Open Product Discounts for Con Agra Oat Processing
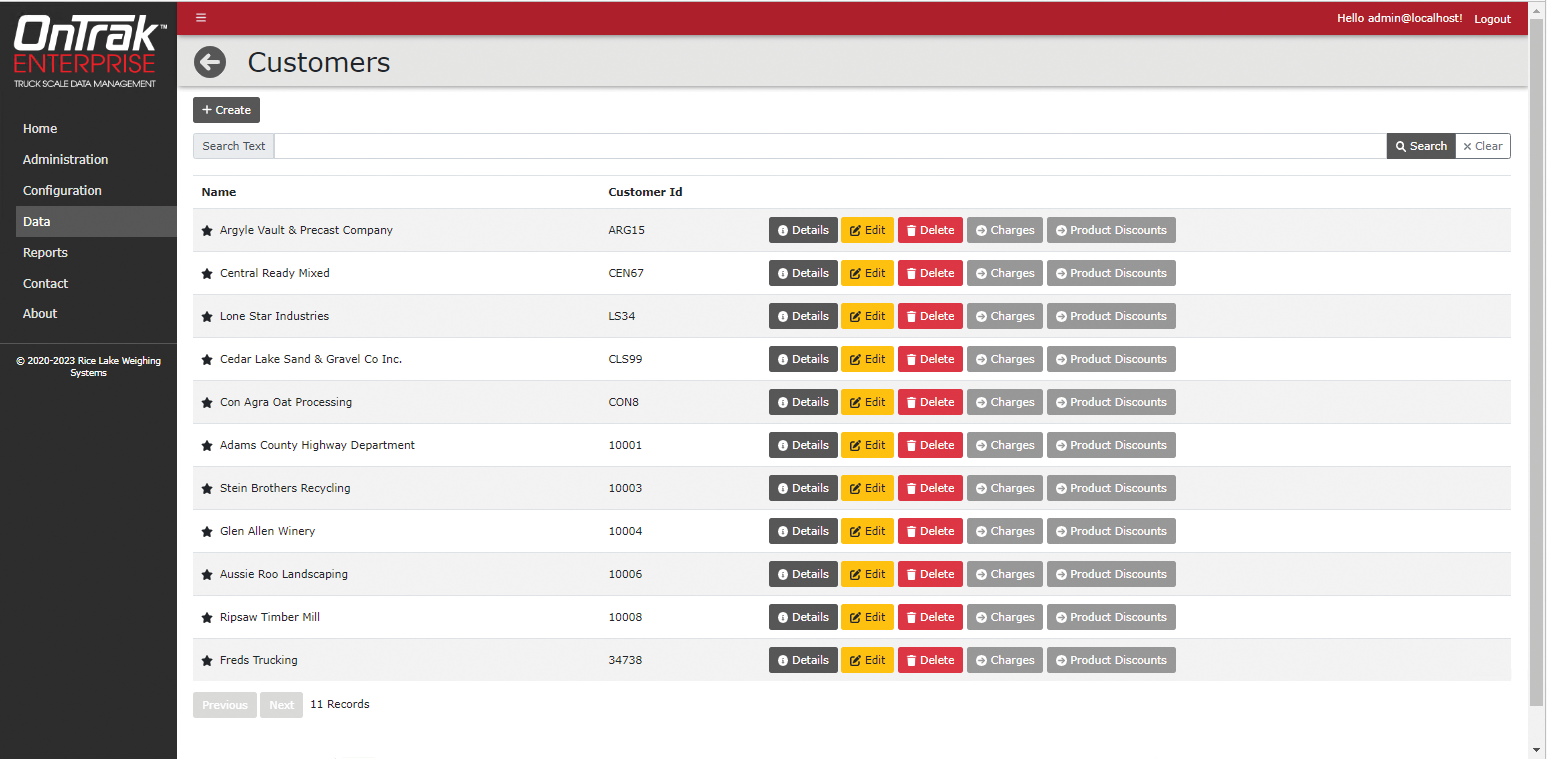The width and height of the screenshot is (1547, 759). point(1110,402)
